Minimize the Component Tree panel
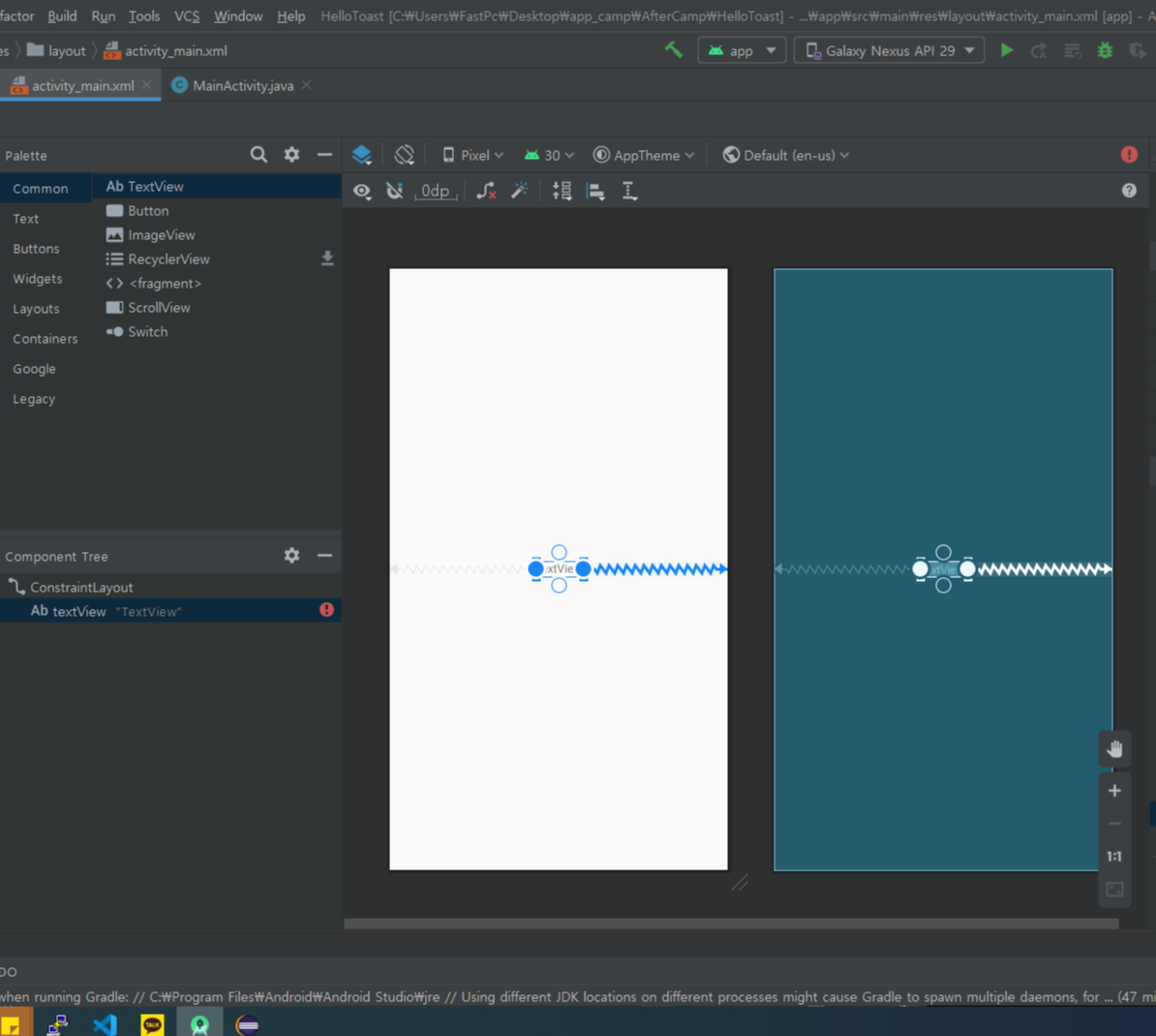Screen dimensions: 1156x1036 pos(324,555)
